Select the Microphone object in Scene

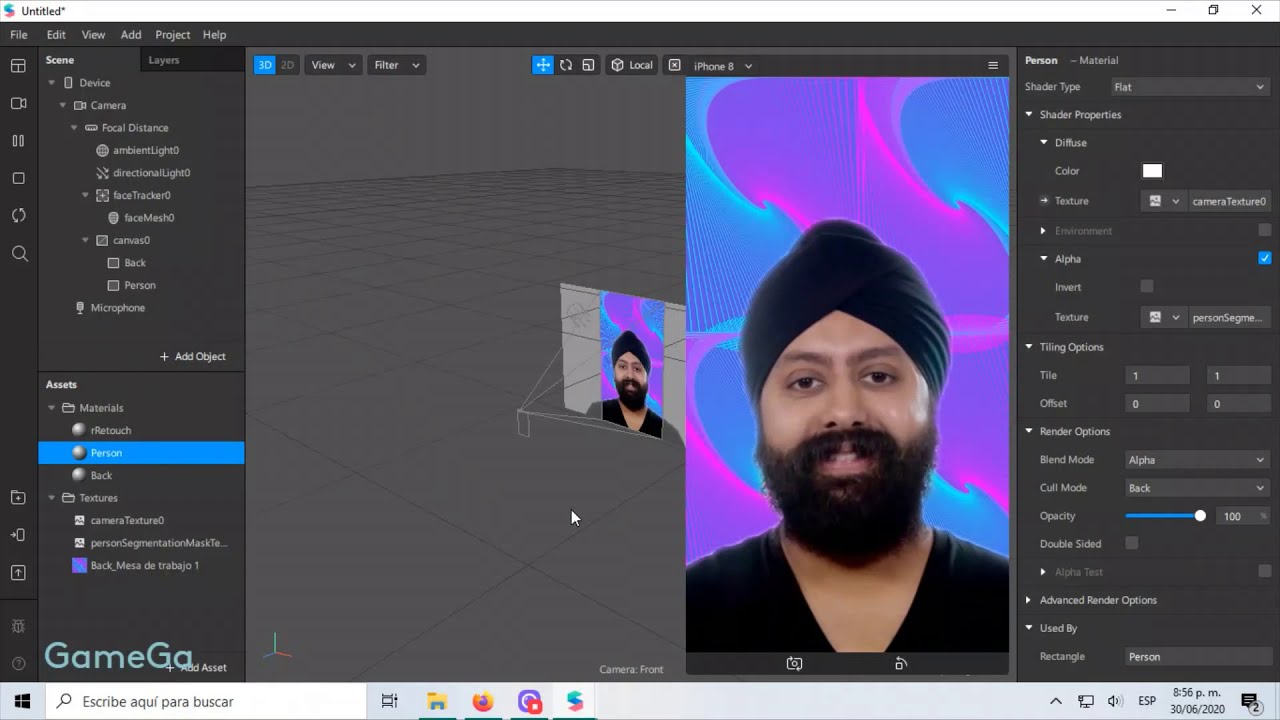(x=118, y=308)
